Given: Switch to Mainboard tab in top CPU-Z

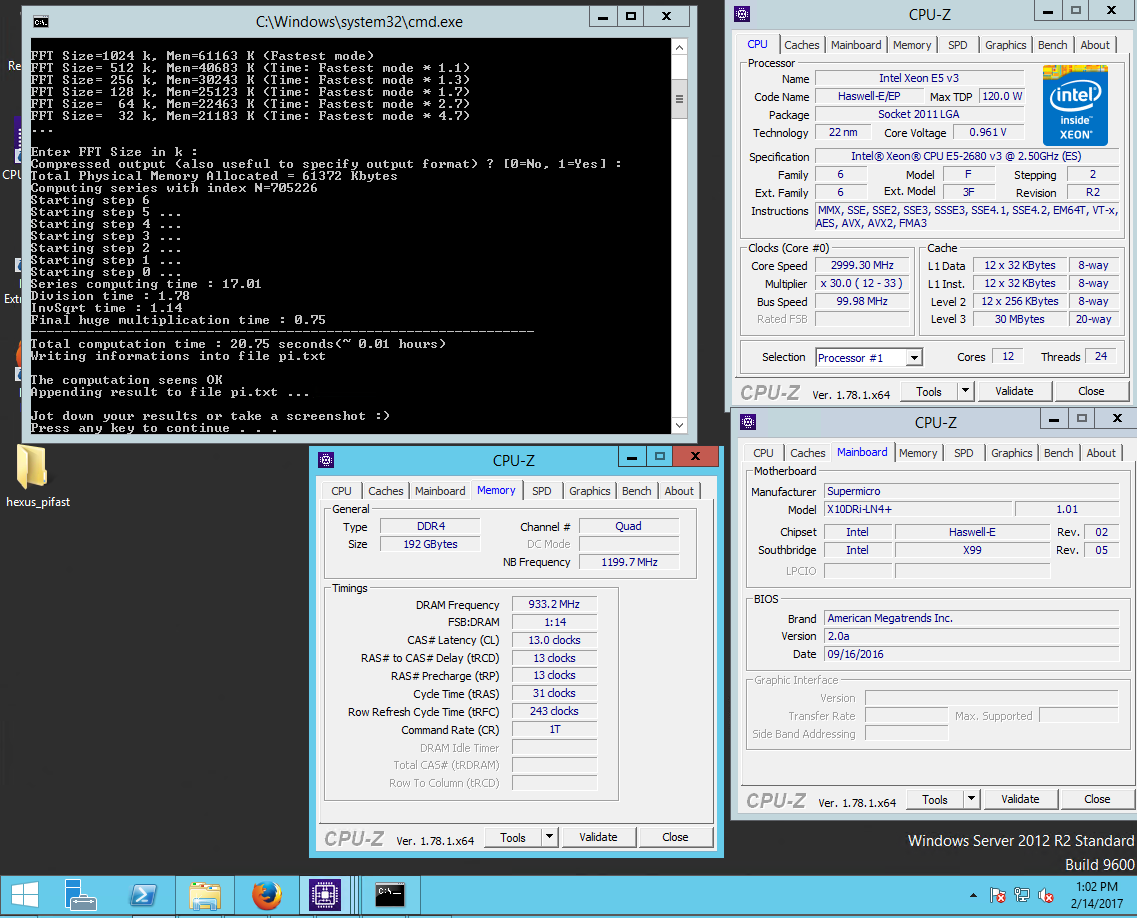Looking at the screenshot, I should 856,45.
